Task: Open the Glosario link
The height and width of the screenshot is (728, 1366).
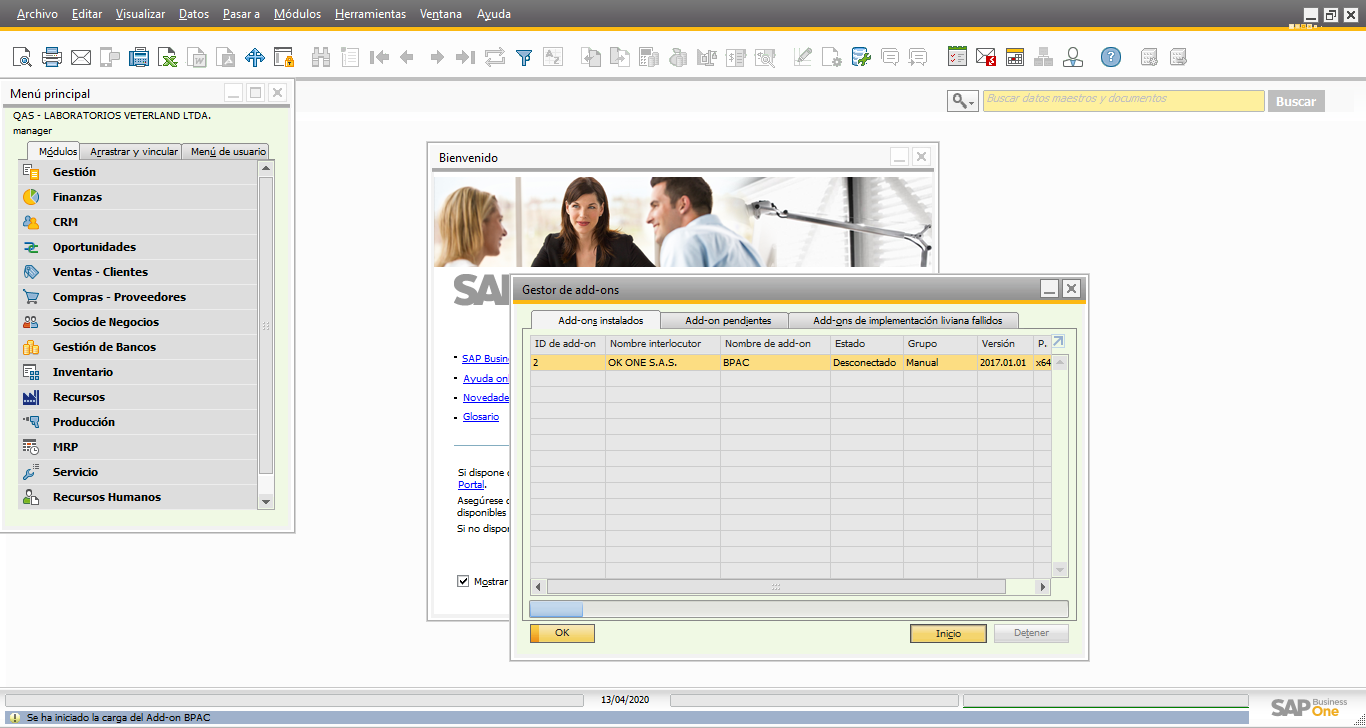Action: (x=480, y=417)
